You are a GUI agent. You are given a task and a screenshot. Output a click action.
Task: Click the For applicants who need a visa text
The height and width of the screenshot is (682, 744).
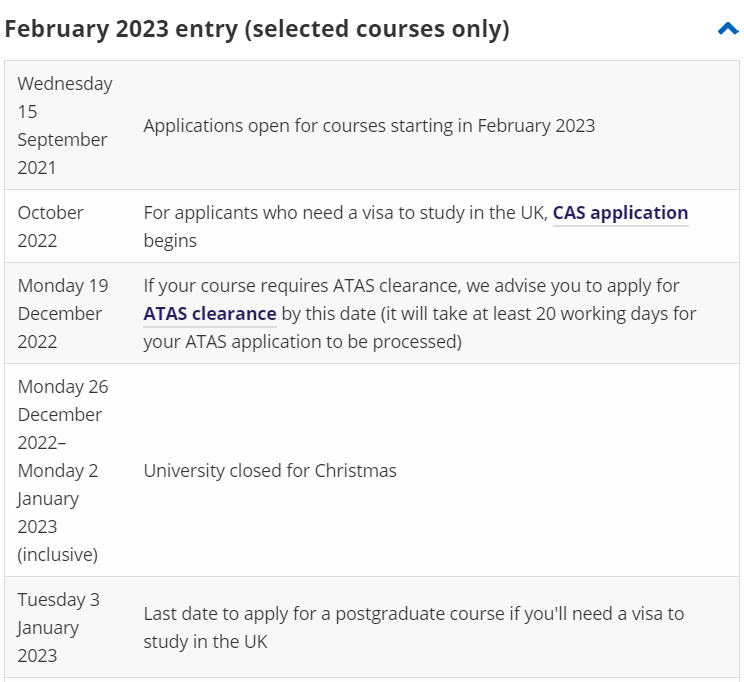(346, 213)
